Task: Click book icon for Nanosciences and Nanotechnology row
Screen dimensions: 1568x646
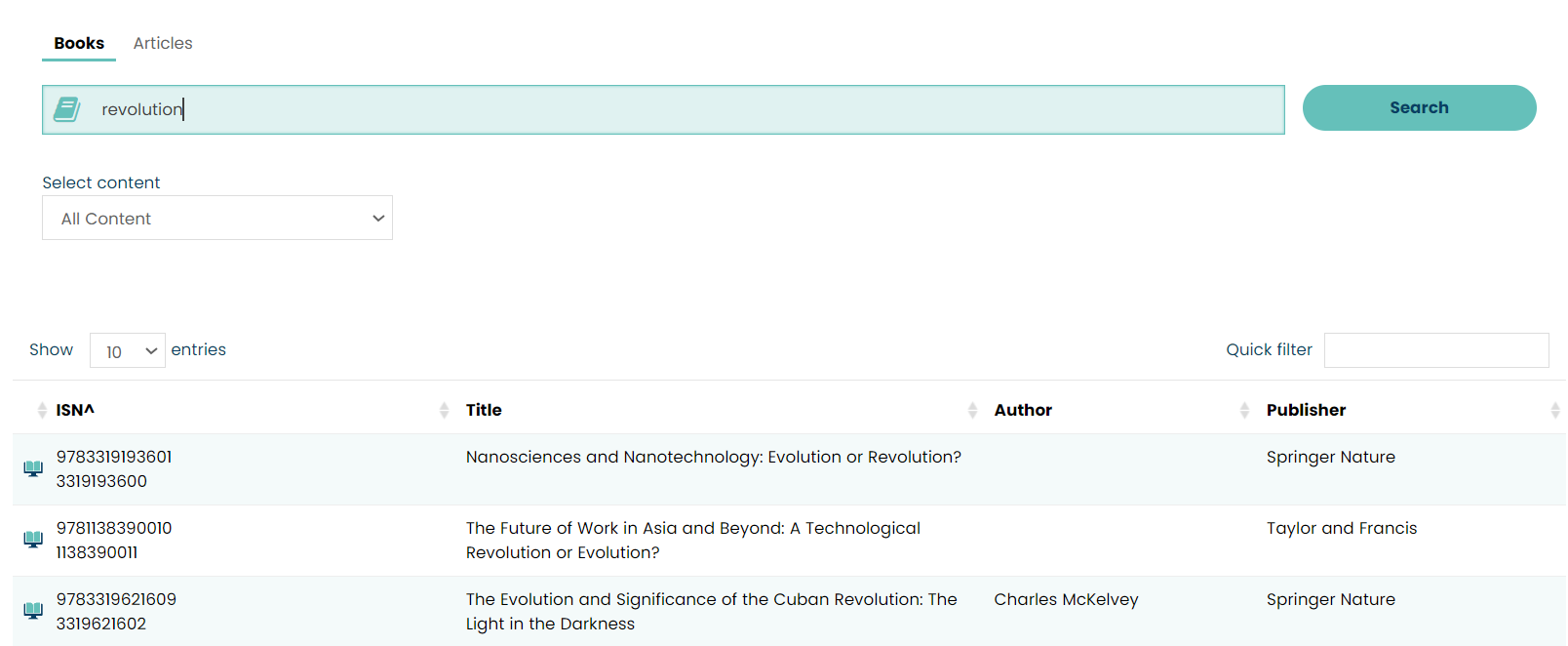Action: point(33,468)
